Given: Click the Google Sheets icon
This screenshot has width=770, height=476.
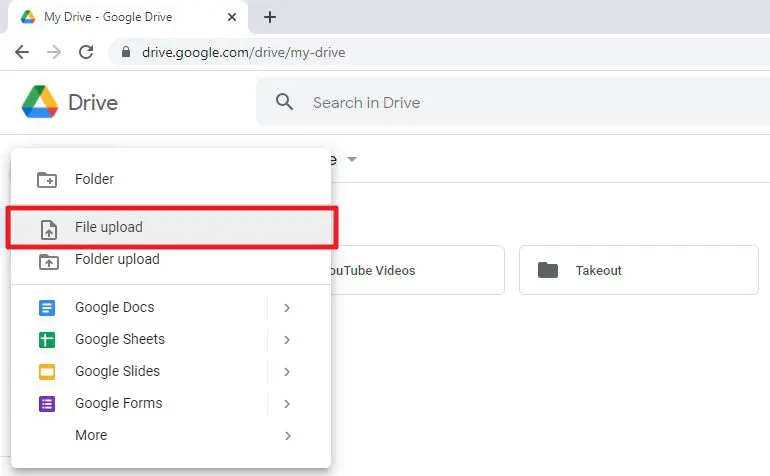Looking at the screenshot, I should pyautogui.click(x=47, y=340).
